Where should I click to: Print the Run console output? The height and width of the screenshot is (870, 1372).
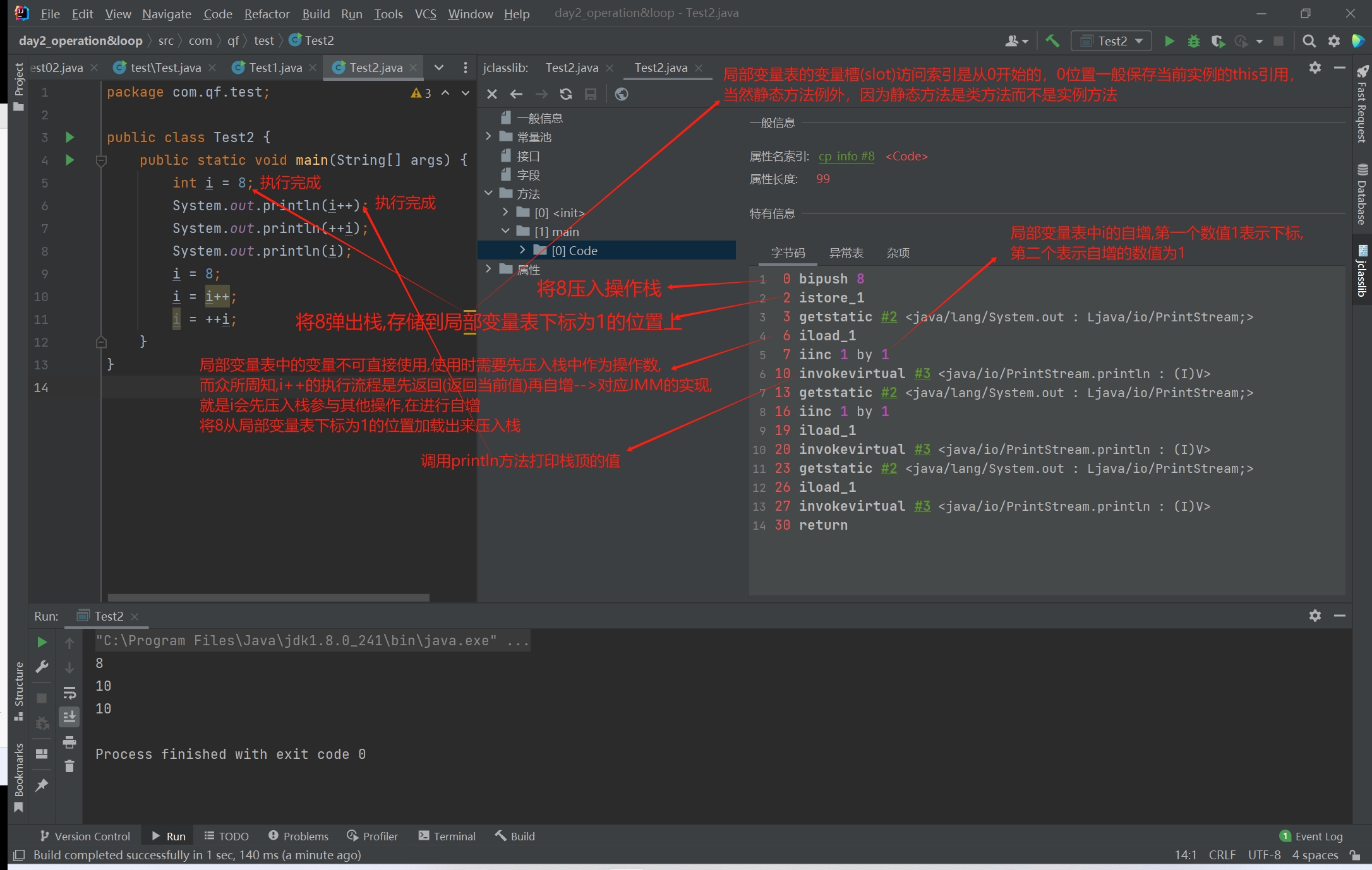pyautogui.click(x=69, y=742)
